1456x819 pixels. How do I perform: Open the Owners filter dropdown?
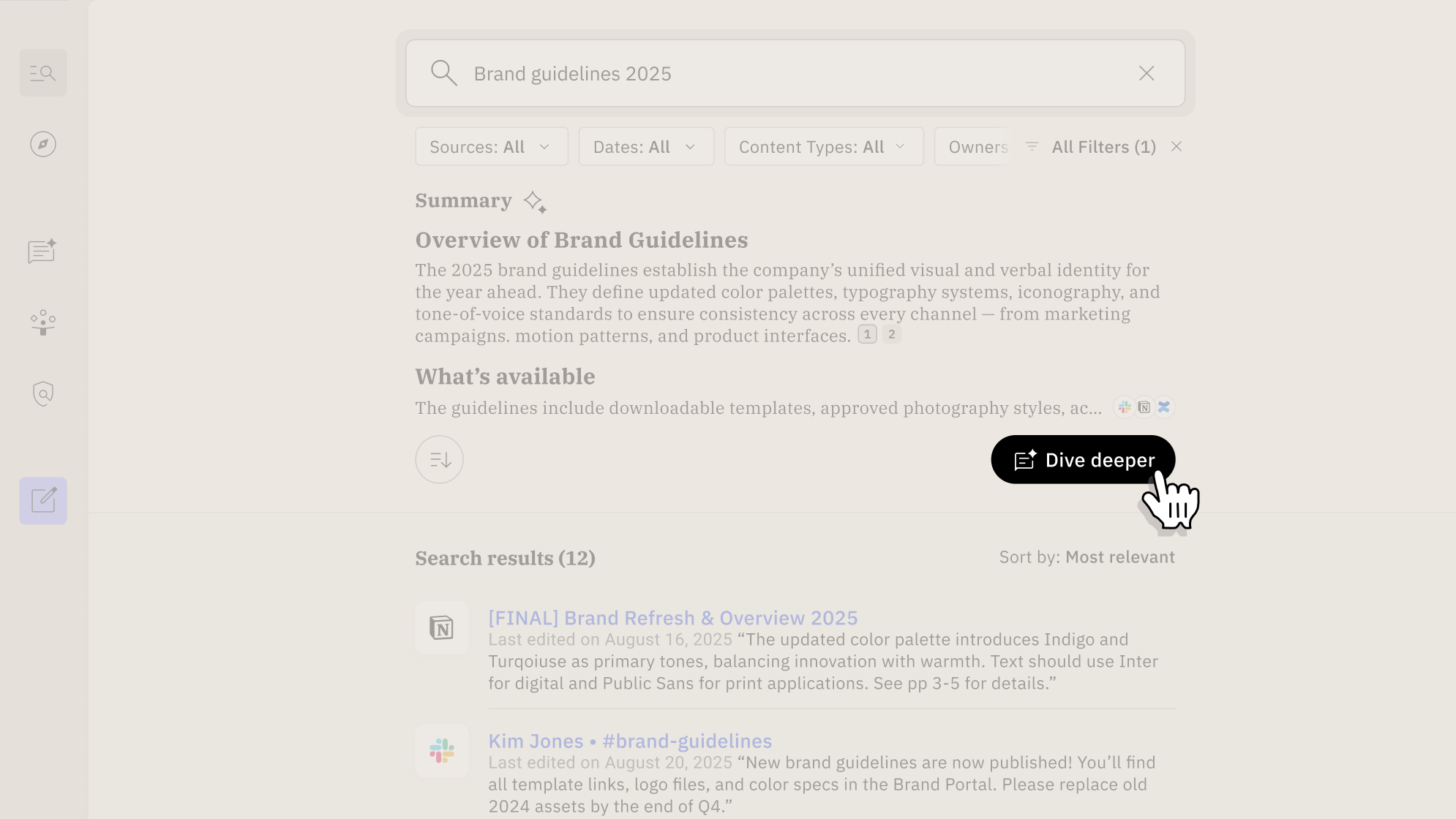click(x=977, y=147)
